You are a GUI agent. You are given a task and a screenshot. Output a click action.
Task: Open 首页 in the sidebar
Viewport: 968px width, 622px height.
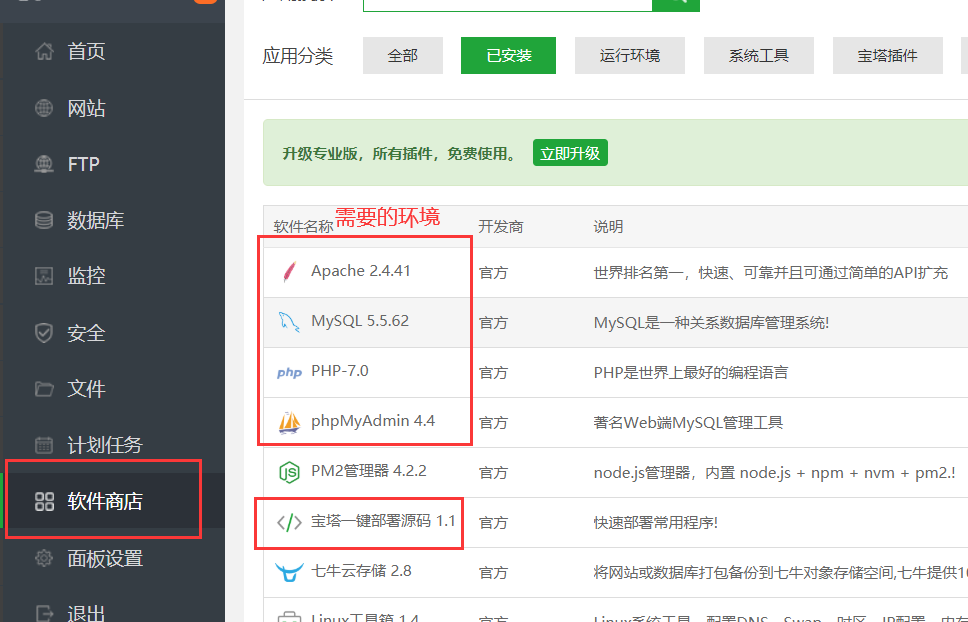pos(86,51)
